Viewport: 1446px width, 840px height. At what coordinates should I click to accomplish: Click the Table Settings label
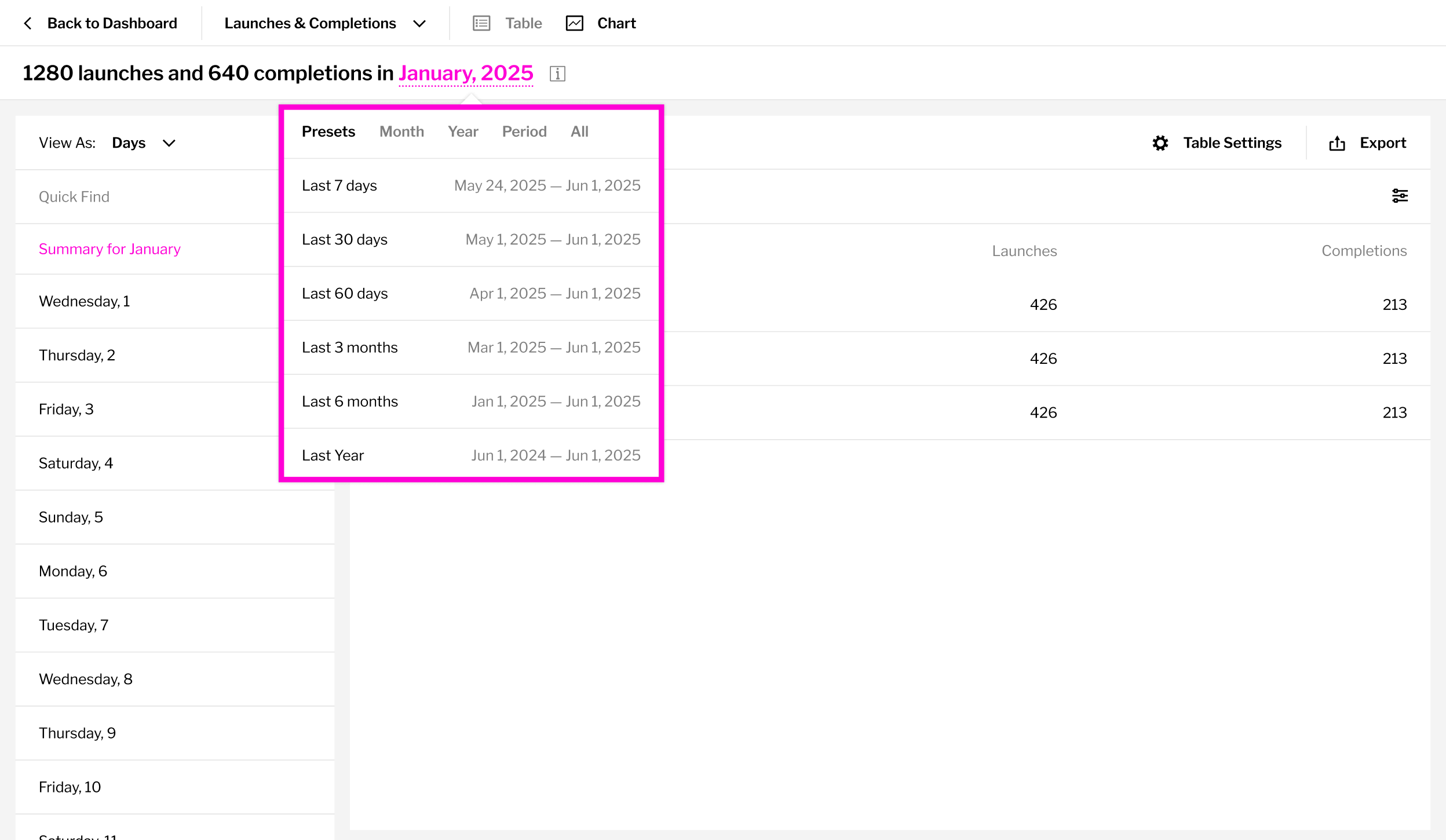click(x=1232, y=143)
